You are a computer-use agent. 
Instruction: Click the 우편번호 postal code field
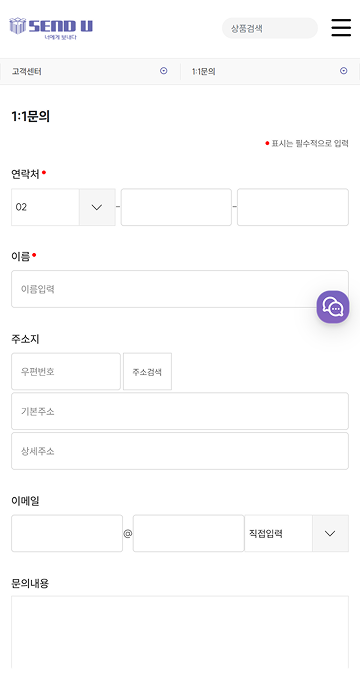(x=66, y=372)
